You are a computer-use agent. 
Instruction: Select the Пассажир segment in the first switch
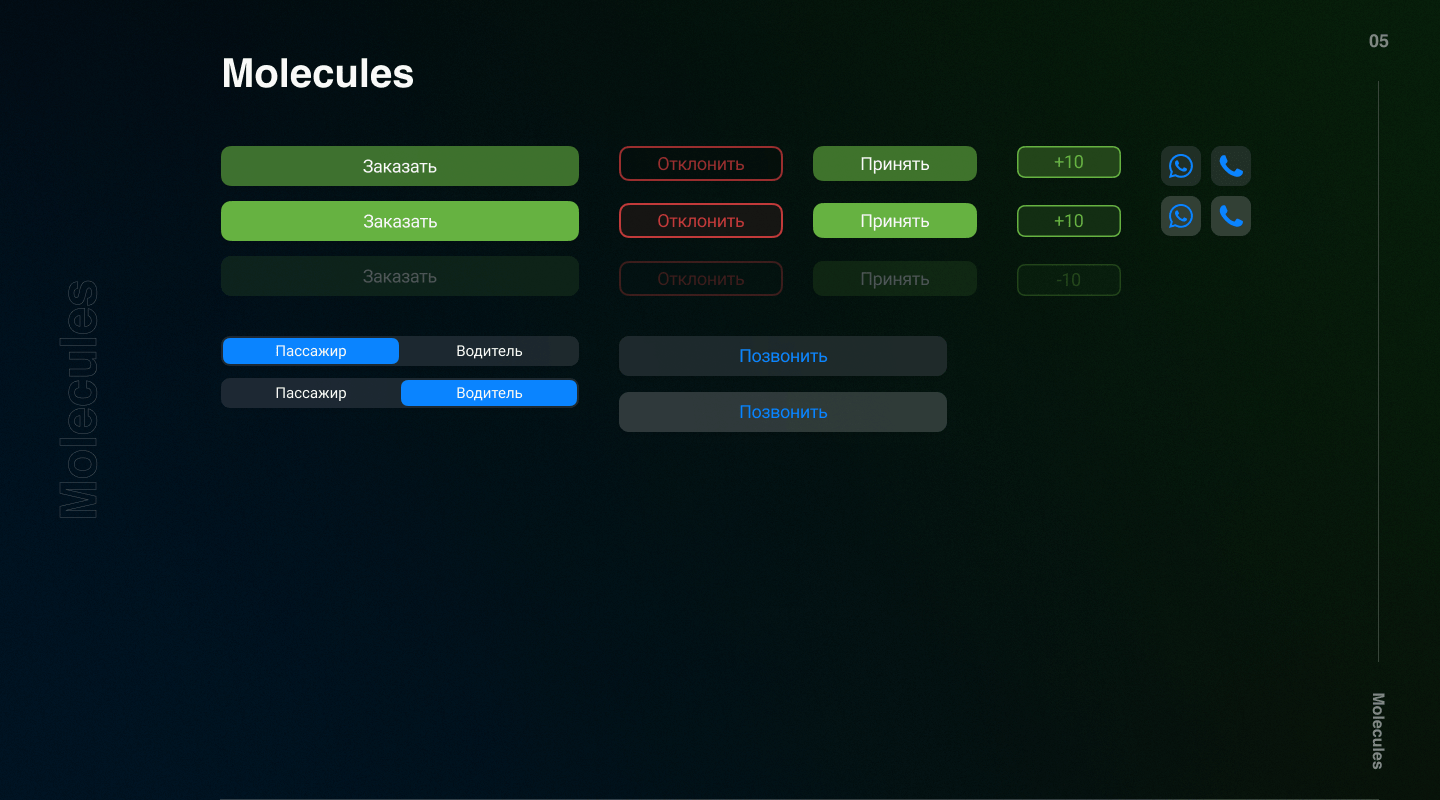pyautogui.click(x=310, y=351)
